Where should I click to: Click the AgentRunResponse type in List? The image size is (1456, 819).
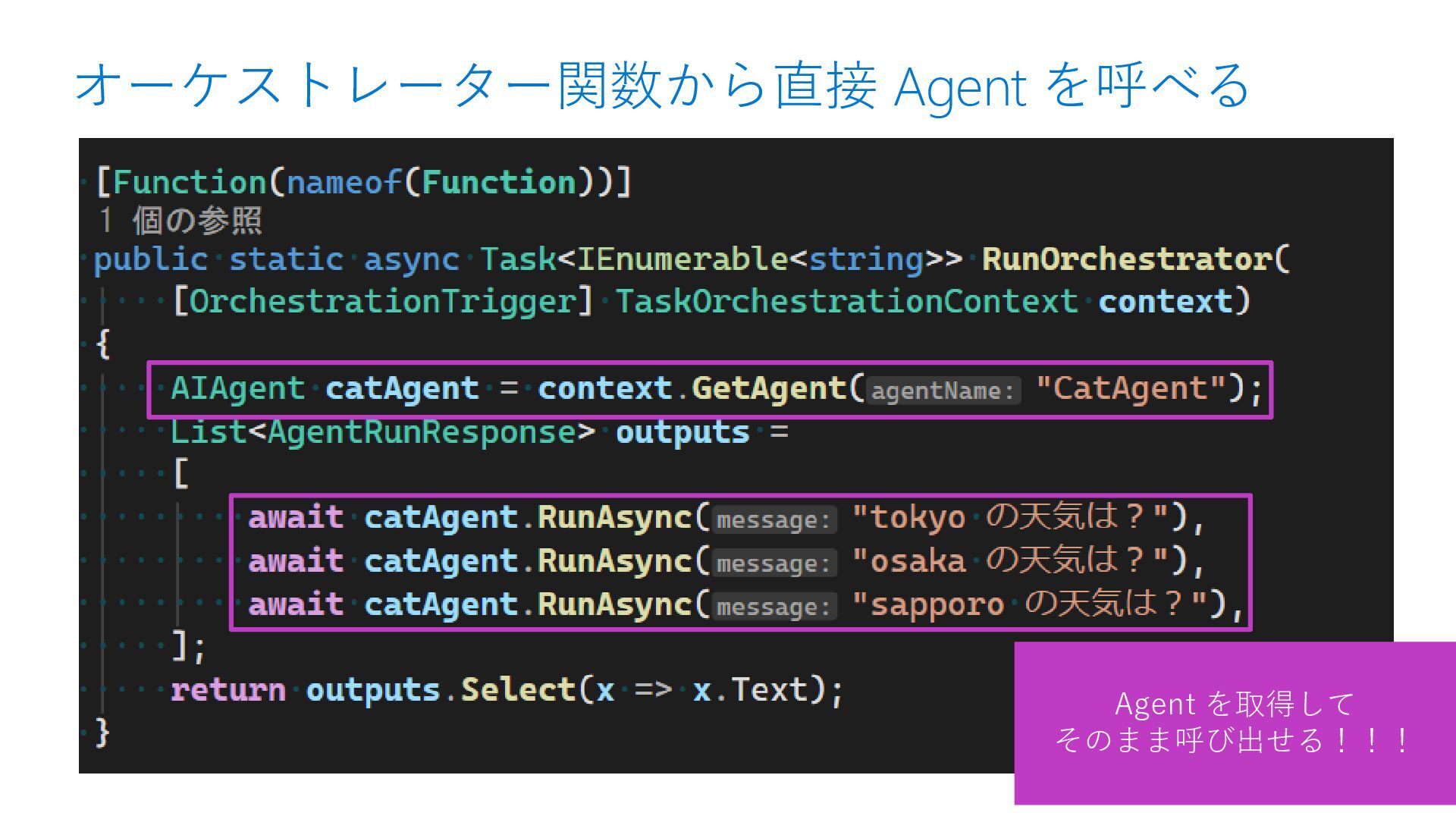[422, 432]
